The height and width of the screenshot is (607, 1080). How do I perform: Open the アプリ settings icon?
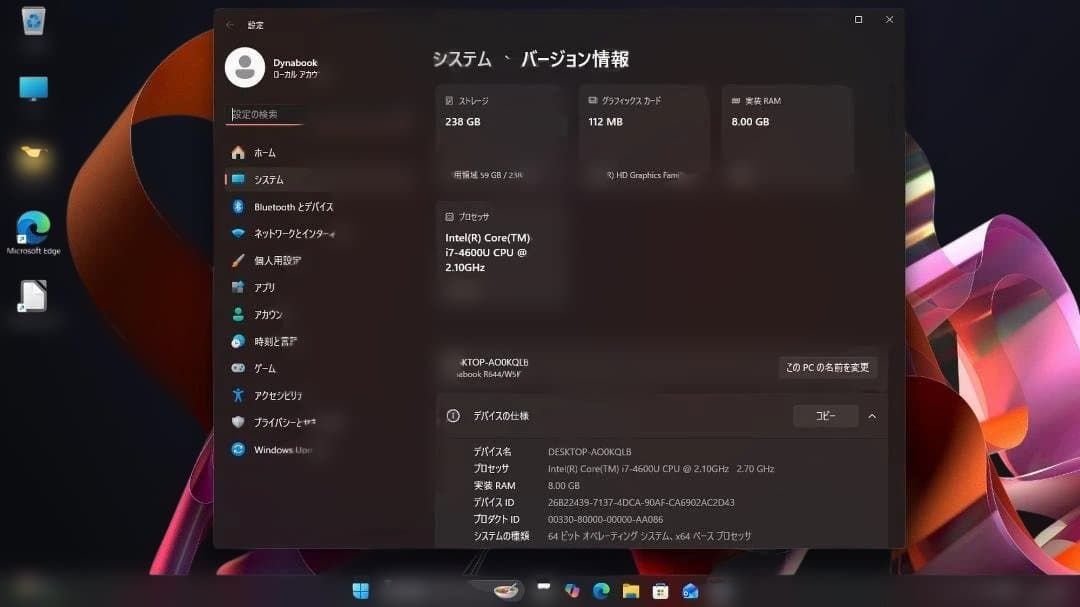coord(240,287)
